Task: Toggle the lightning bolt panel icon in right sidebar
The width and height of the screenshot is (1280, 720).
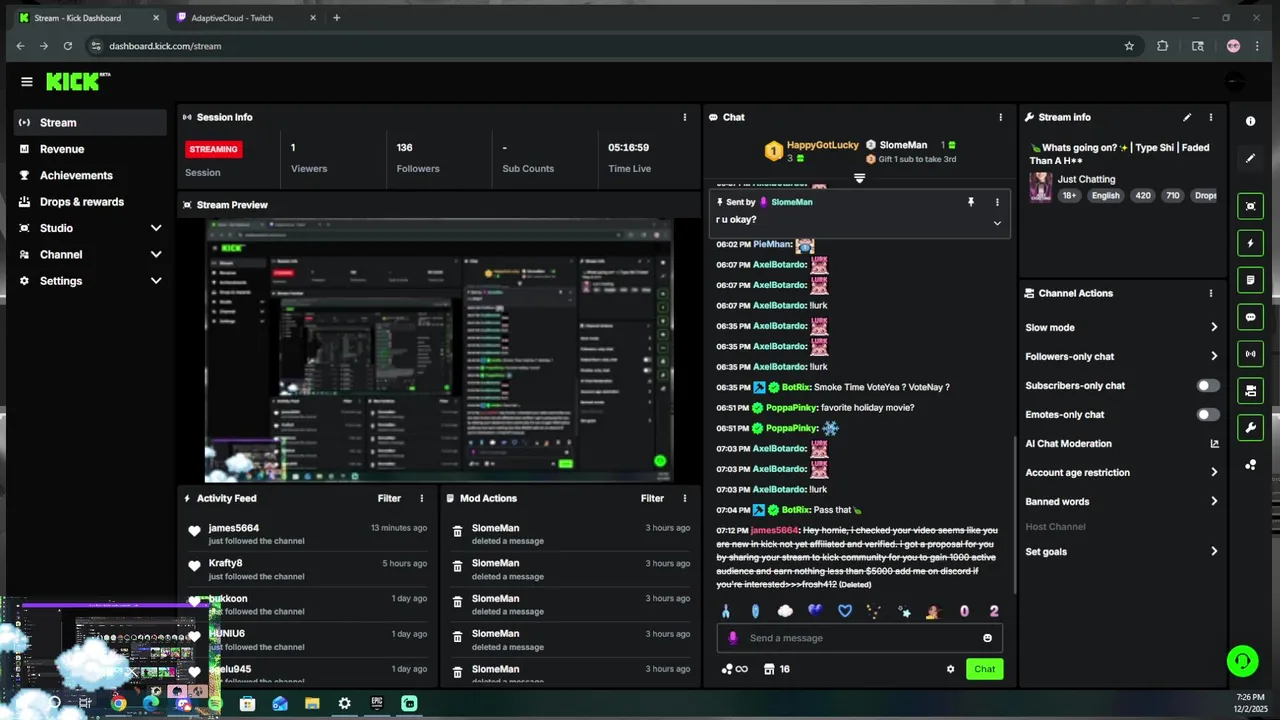Action: point(1250,243)
